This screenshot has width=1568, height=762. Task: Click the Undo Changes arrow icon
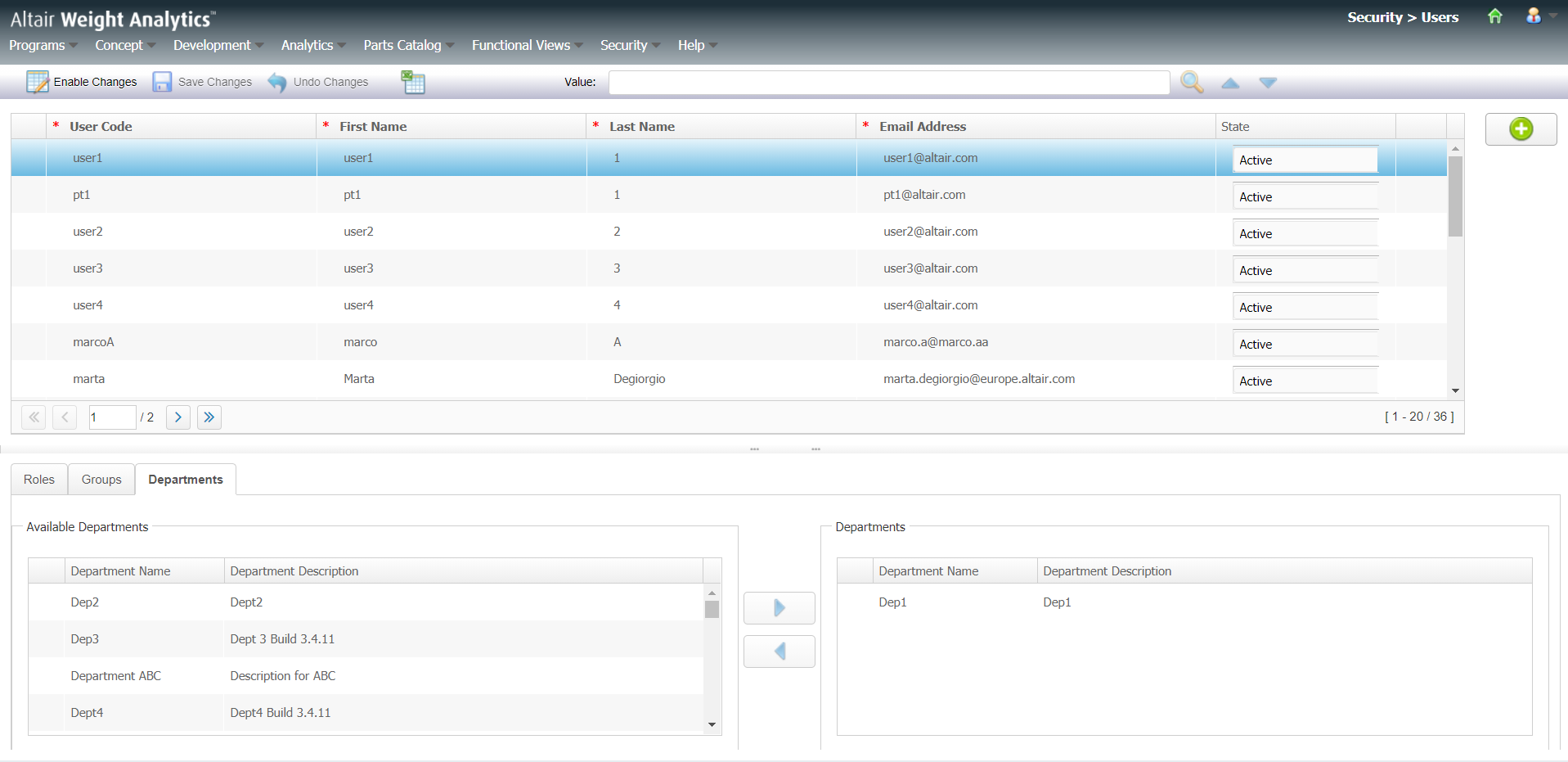pos(277,82)
